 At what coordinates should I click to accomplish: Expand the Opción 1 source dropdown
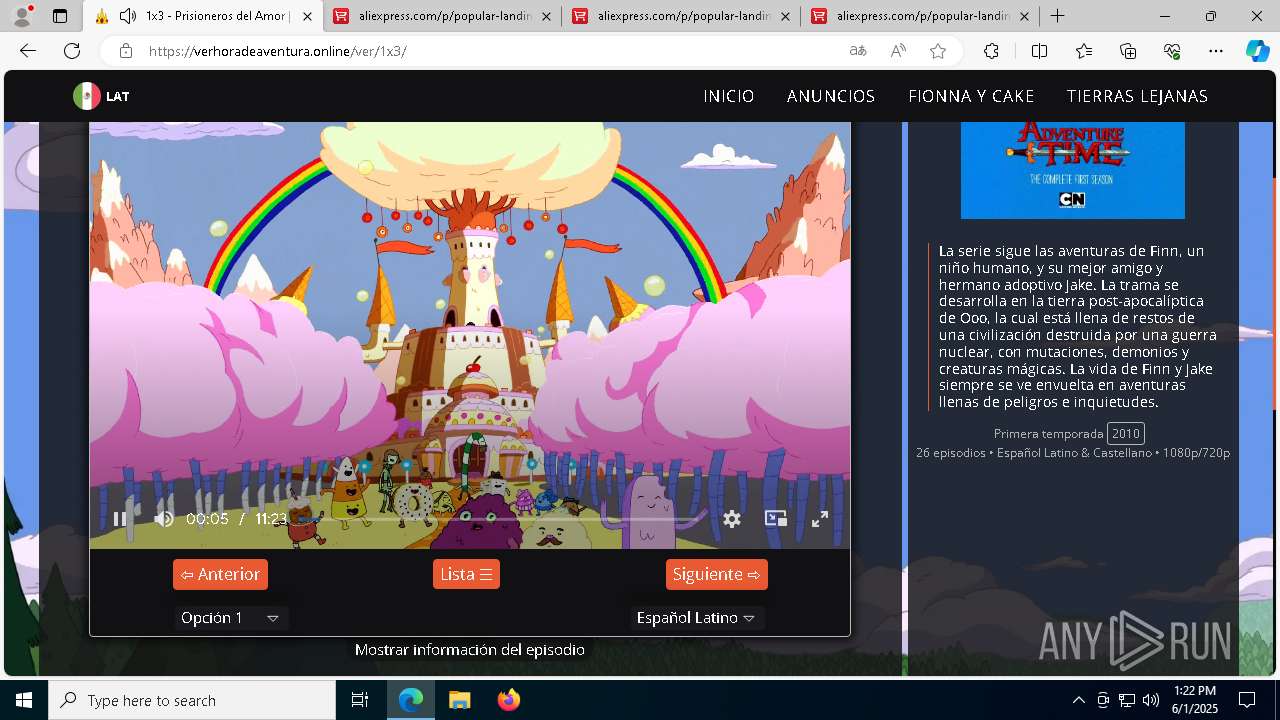point(231,618)
